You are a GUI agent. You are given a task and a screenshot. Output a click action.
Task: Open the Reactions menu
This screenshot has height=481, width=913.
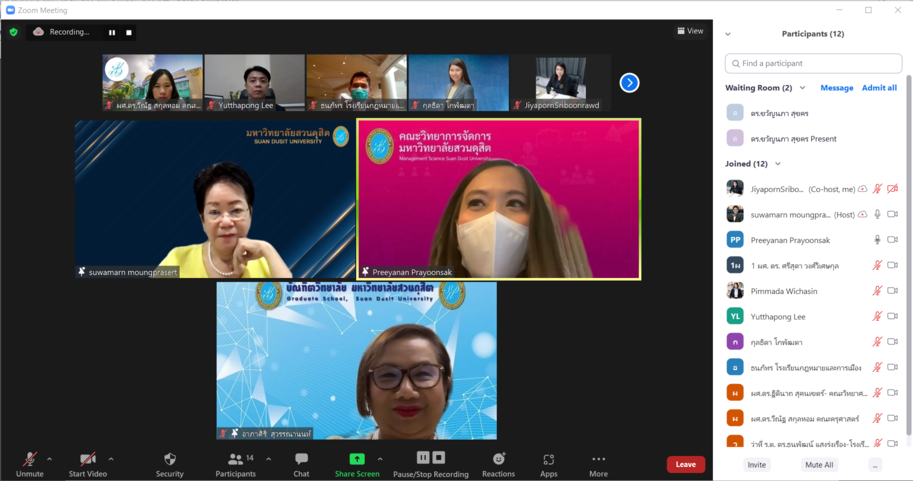coord(498,463)
